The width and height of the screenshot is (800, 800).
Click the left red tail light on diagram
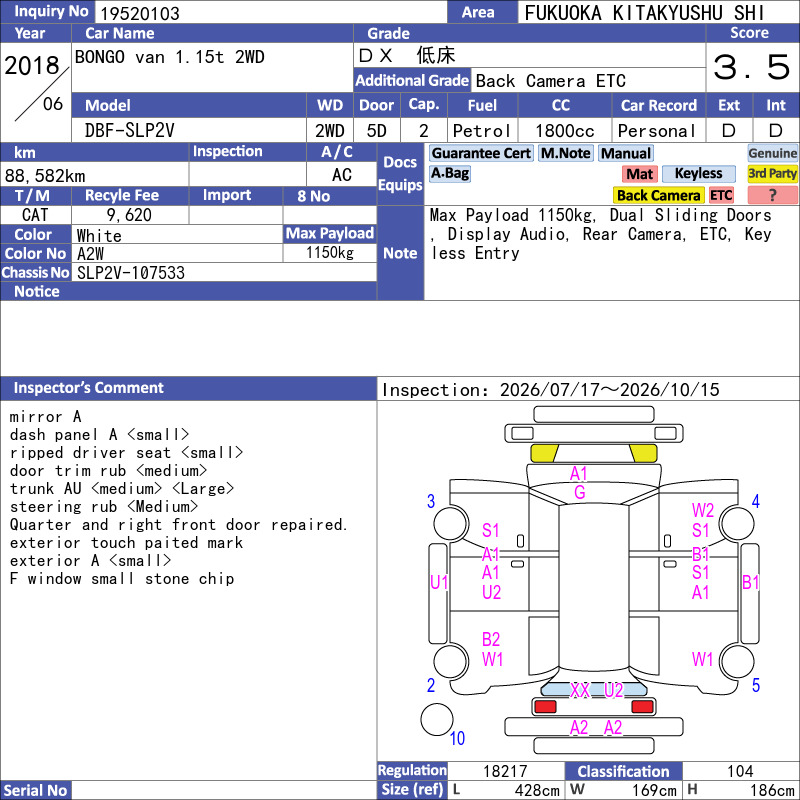pyautogui.click(x=544, y=707)
